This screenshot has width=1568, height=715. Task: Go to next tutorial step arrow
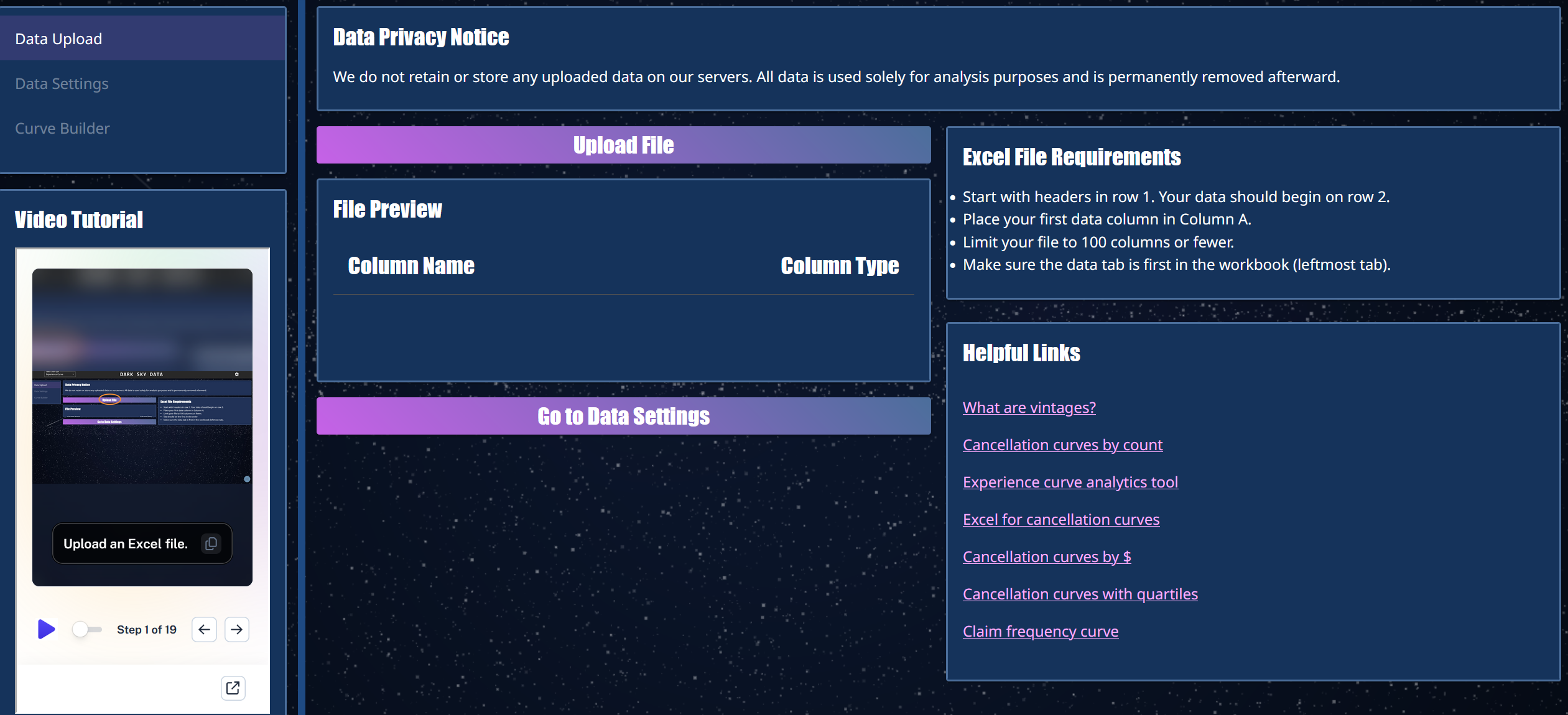(x=236, y=629)
